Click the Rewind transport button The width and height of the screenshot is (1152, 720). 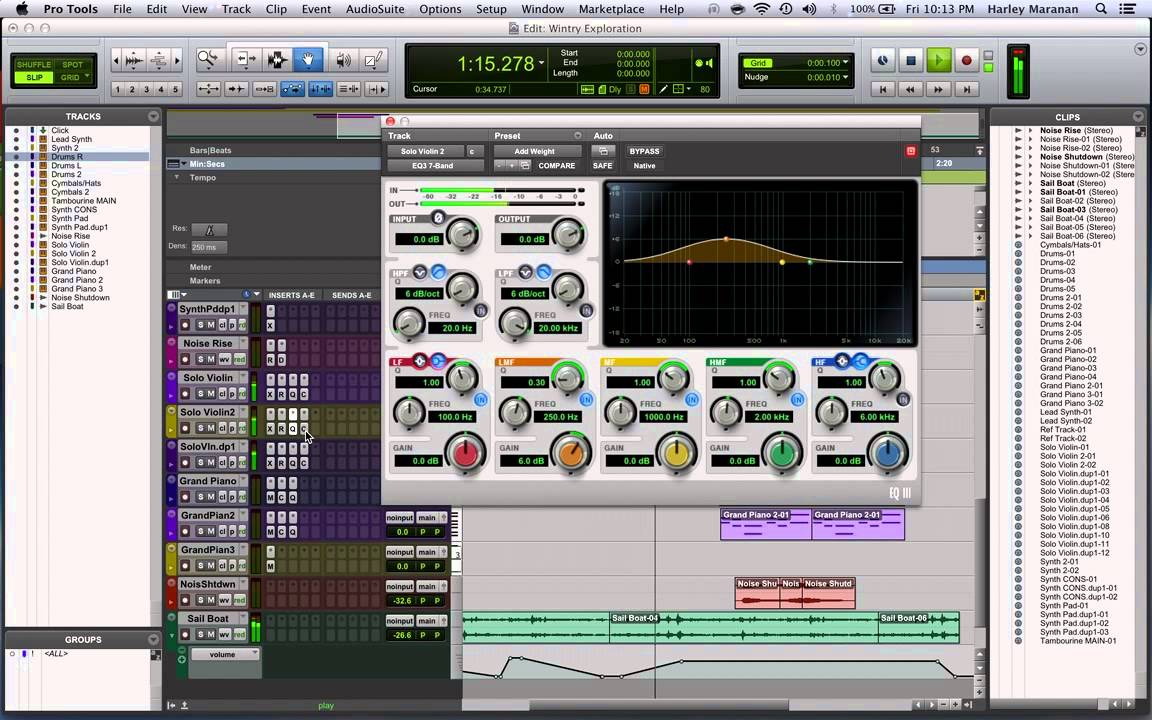[x=910, y=89]
